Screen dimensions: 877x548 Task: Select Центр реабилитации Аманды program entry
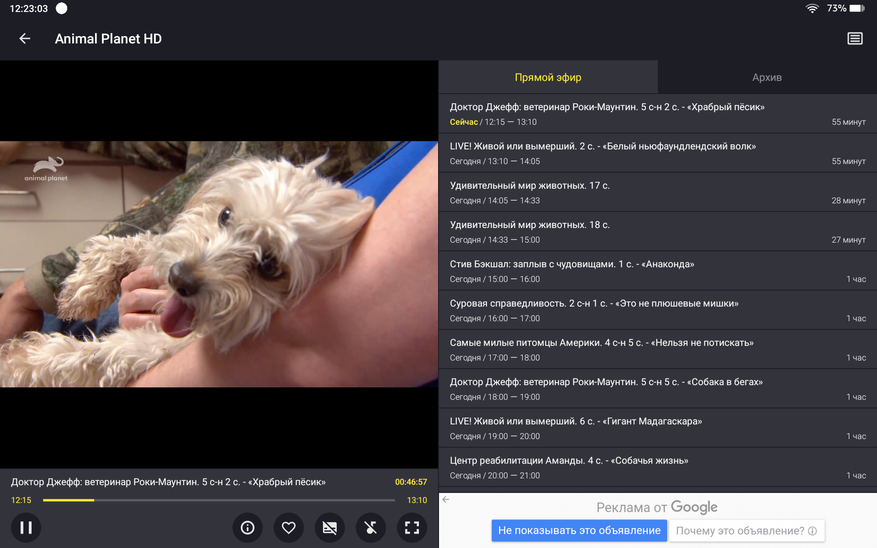pyautogui.click(x=657, y=467)
